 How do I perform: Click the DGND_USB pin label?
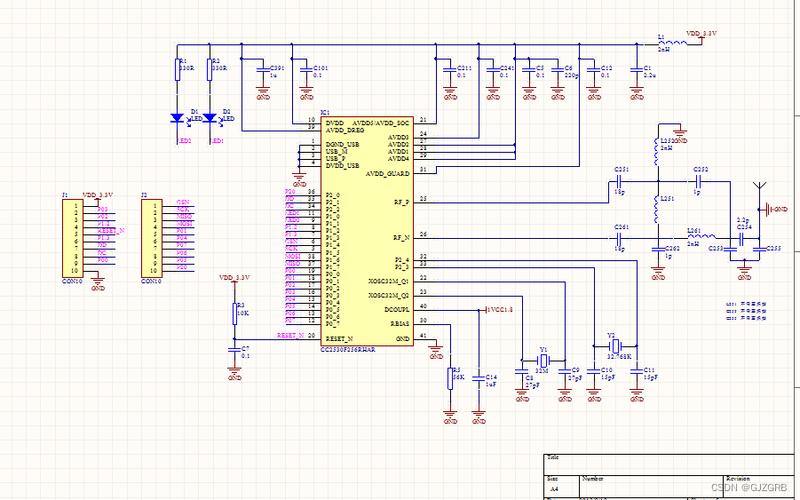click(342, 144)
